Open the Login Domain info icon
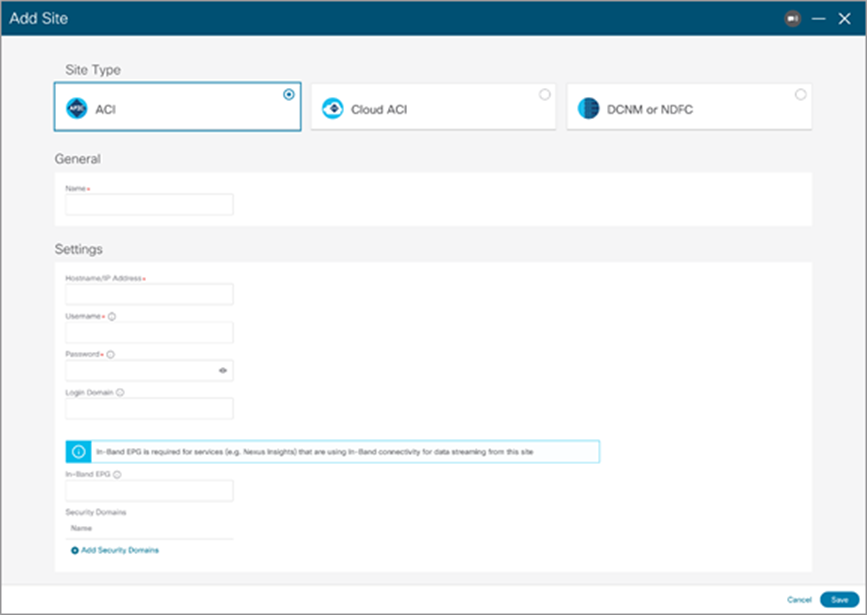This screenshot has height=615, width=867. [x=120, y=393]
